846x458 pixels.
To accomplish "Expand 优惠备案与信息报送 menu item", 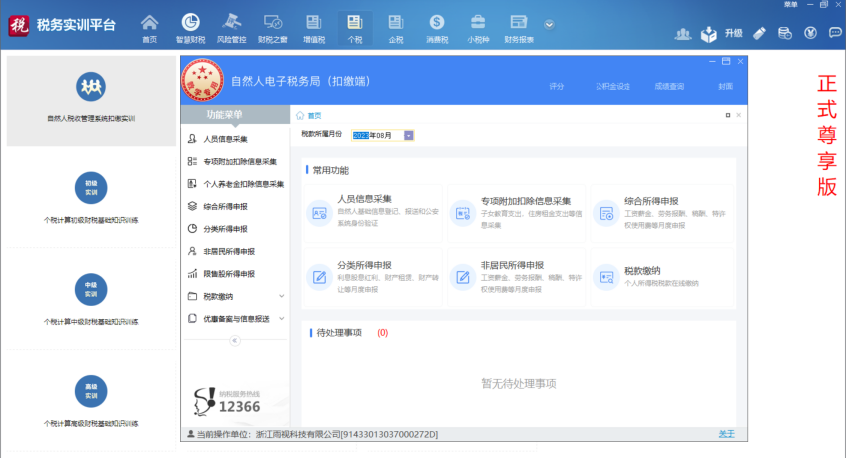I will [x=281, y=319].
